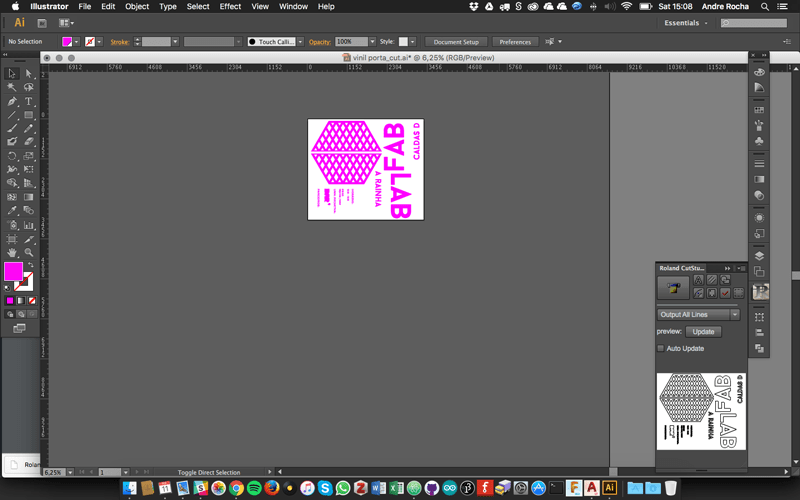Click the large magenta Fill swatch
The height and width of the screenshot is (500, 800).
point(13,271)
